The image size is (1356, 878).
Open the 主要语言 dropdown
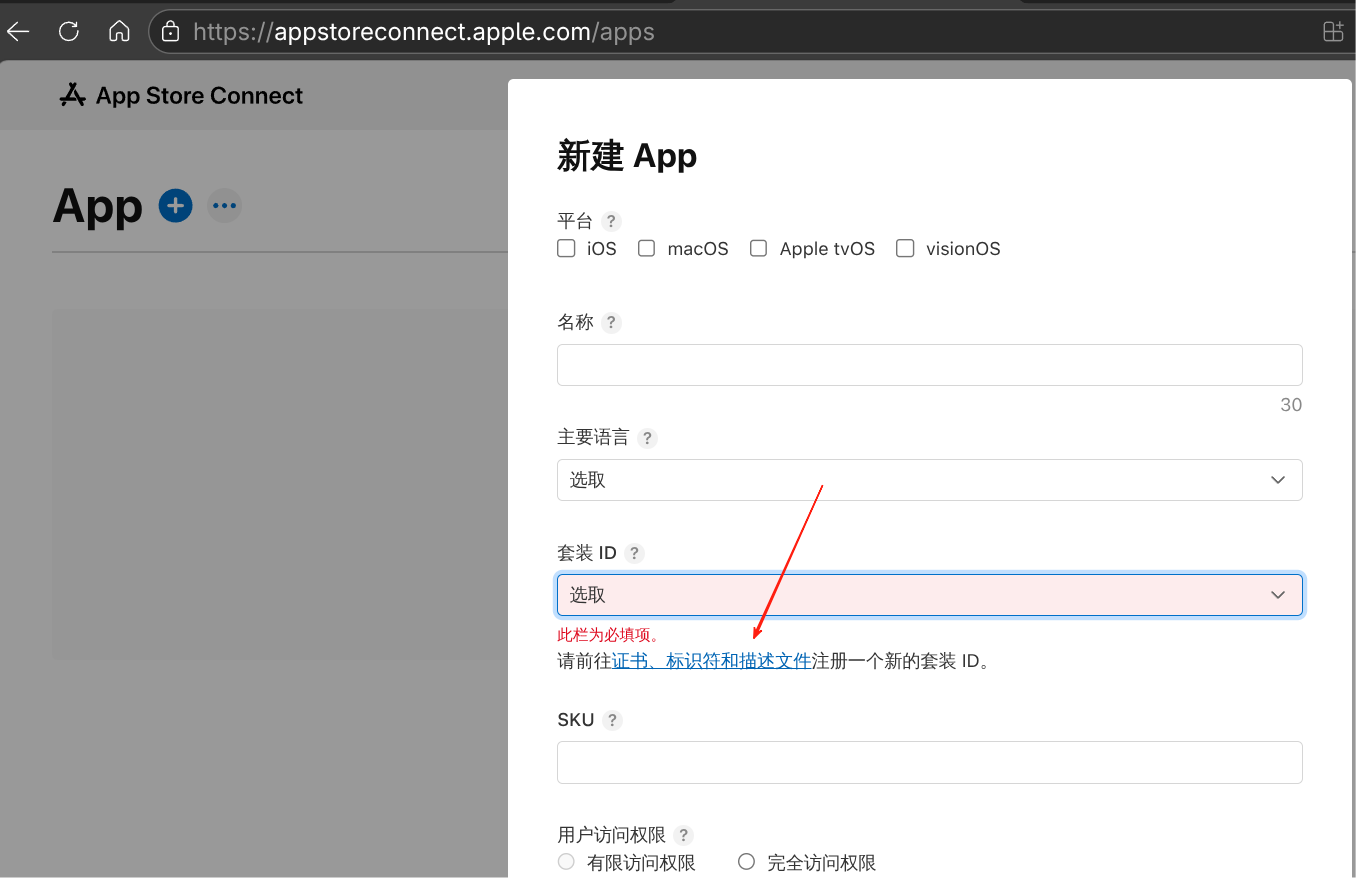click(x=930, y=480)
